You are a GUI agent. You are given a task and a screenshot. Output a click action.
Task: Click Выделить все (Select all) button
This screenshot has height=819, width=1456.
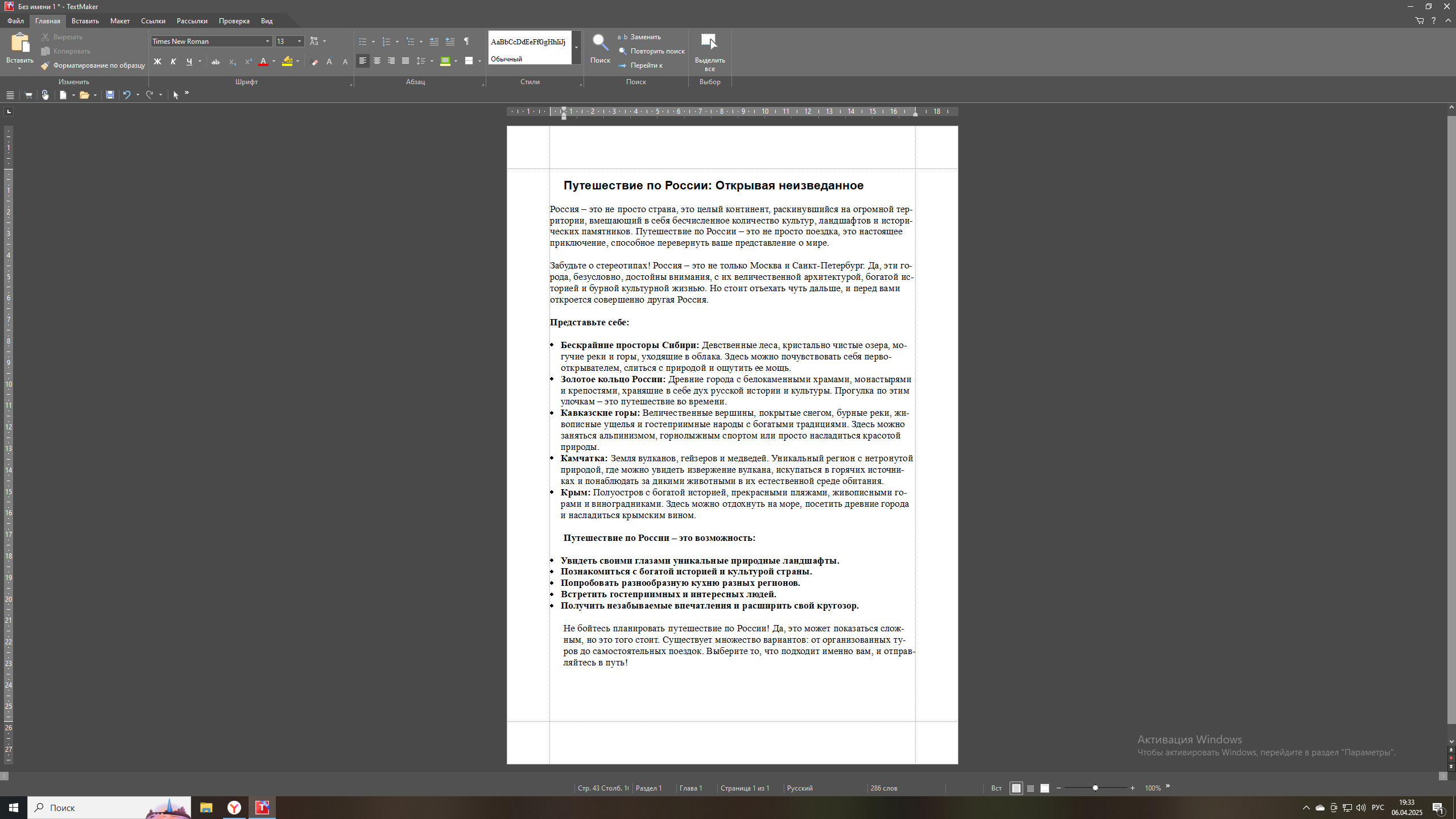(x=709, y=51)
